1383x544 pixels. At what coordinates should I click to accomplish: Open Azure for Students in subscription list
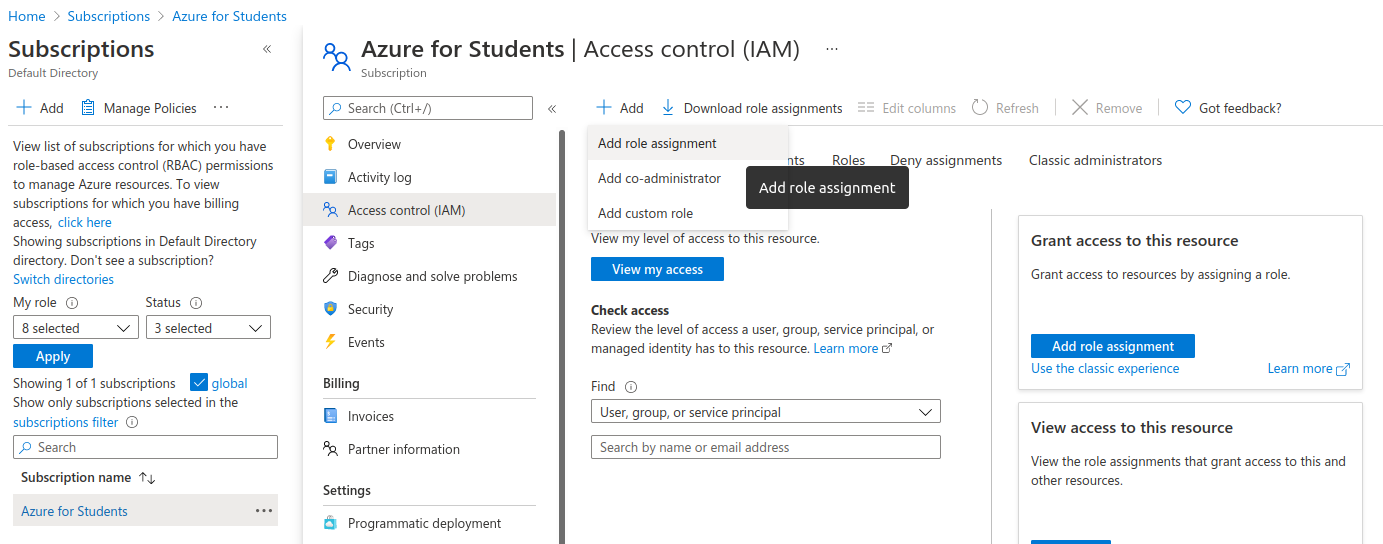[75, 511]
